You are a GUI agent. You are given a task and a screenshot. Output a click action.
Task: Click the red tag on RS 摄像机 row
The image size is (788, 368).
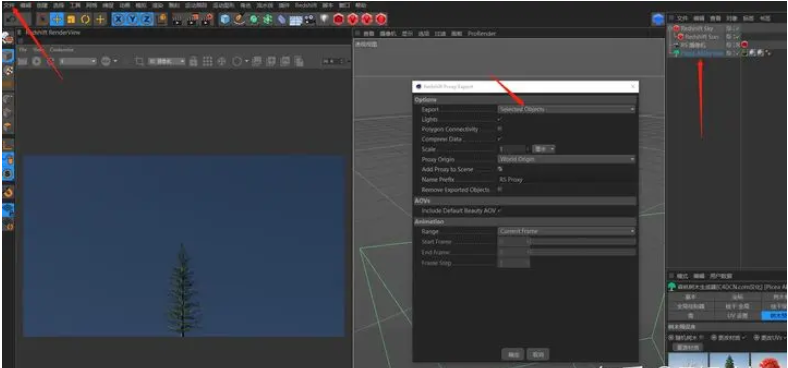(x=744, y=45)
